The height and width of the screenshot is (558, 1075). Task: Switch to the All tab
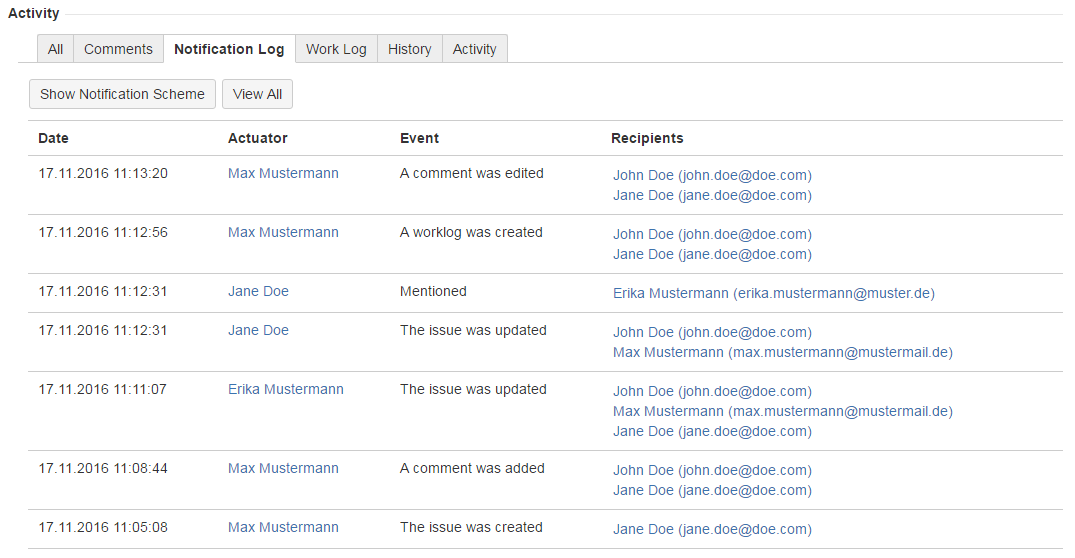click(55, 49)
